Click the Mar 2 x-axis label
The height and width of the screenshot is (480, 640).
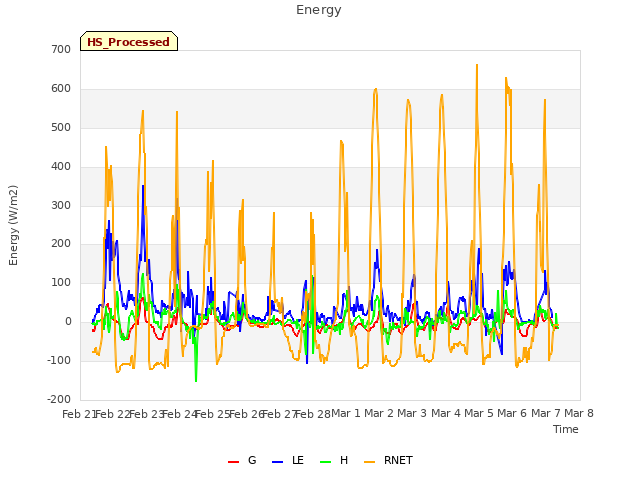click(x=379, y=413)
